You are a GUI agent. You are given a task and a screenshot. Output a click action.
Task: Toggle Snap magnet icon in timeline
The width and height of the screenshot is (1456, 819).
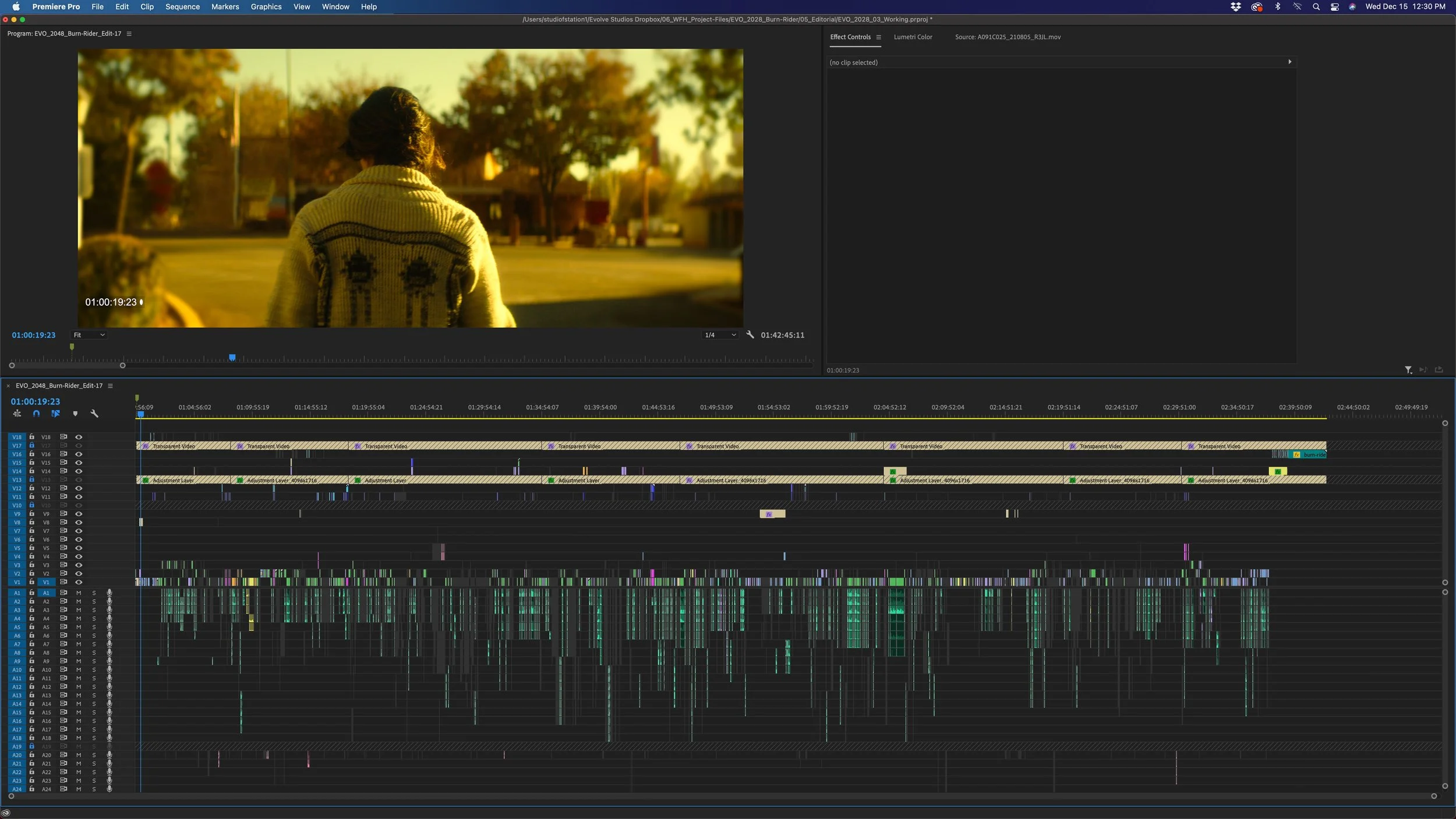pyautogui.click(x=36, y=414)
